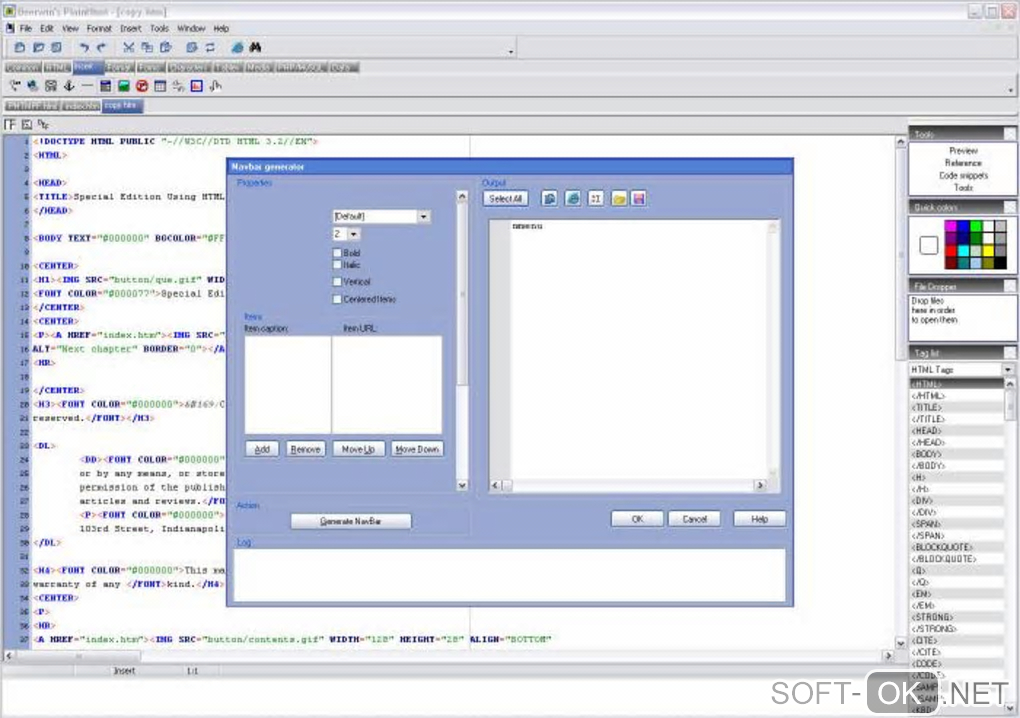1020x718 pixels.
Task: Click OK in Navbar generator dialog
Action: click(x=638, y=519)
